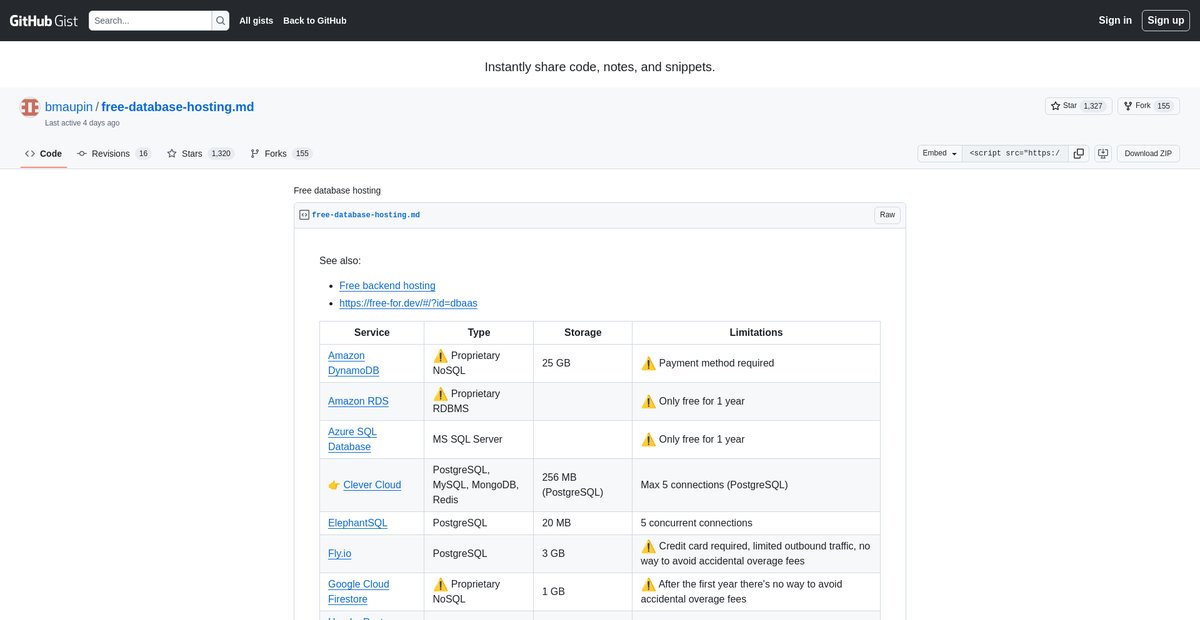
Task: Click the '256 MB (PostgreSQL)' storage cell
Action: [x=583, y=485]
